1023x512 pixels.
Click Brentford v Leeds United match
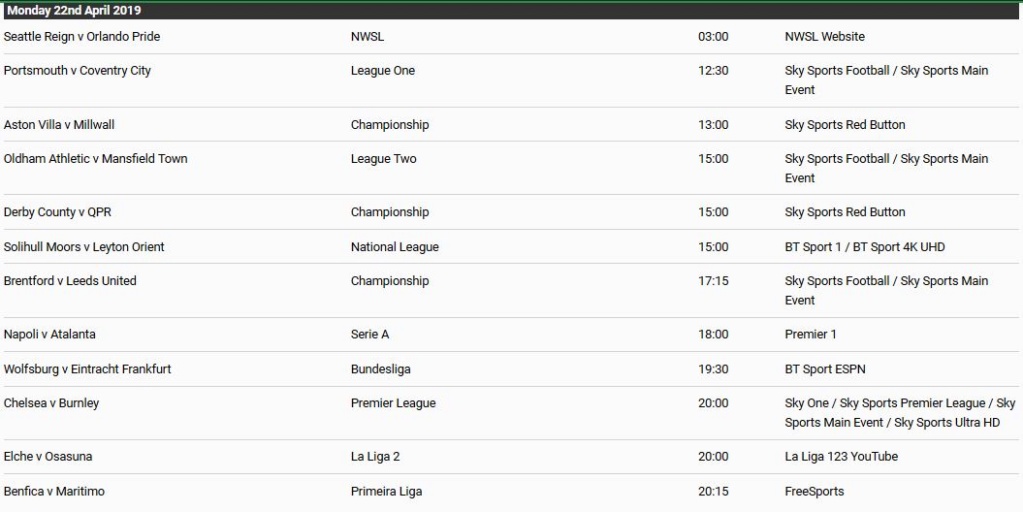click(70, 281)
